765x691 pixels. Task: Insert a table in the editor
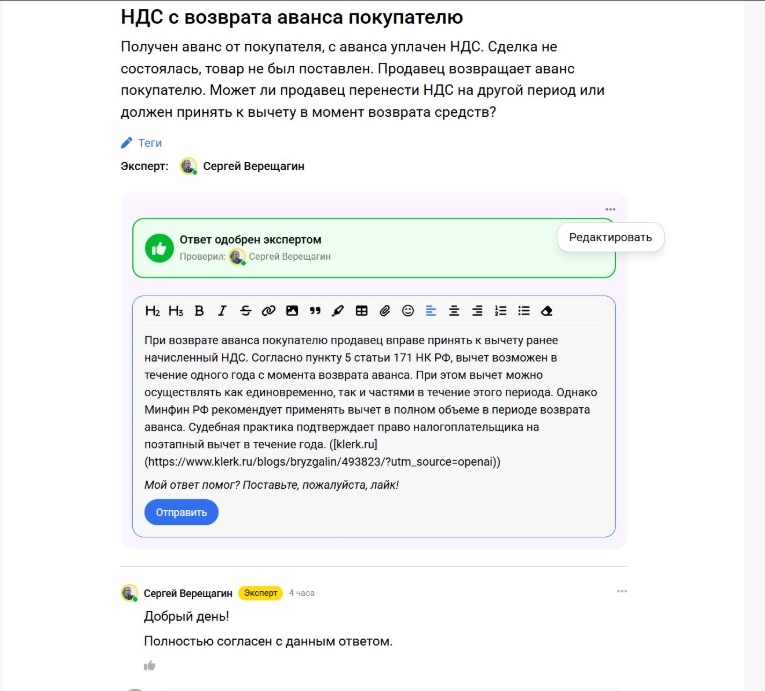tap(362, 311)
